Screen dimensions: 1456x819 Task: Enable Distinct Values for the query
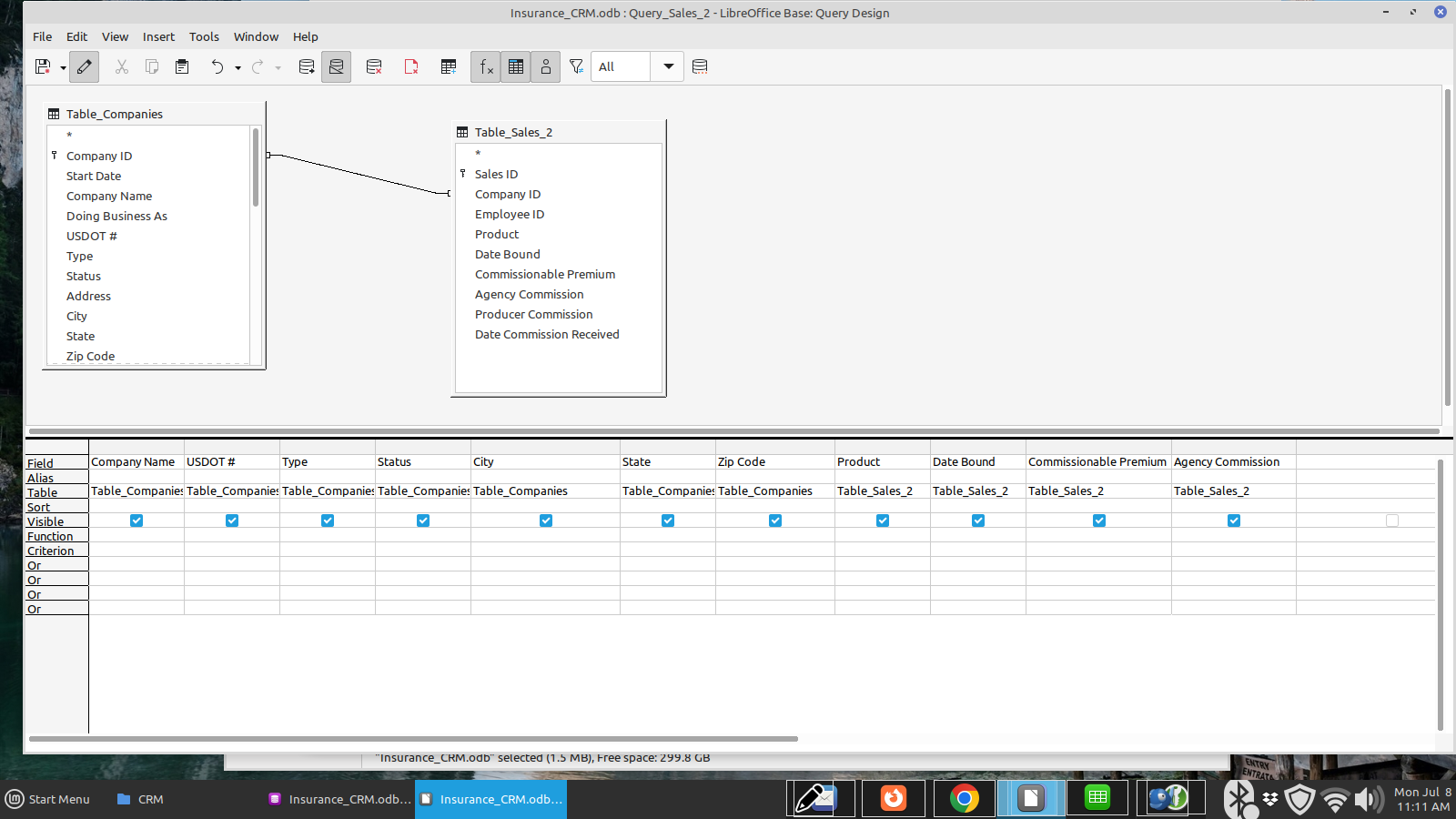576,66
